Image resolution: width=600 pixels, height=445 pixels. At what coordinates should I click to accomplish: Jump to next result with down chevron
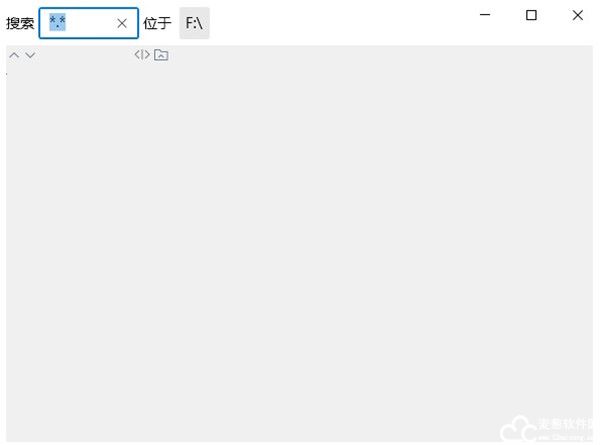pyautogui.click(x=30, y=55)
